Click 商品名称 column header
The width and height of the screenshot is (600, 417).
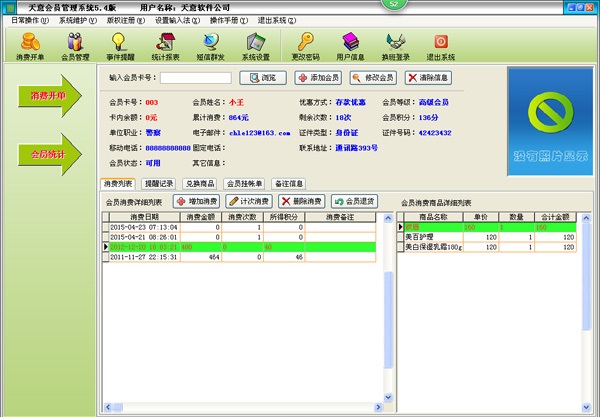433,217
